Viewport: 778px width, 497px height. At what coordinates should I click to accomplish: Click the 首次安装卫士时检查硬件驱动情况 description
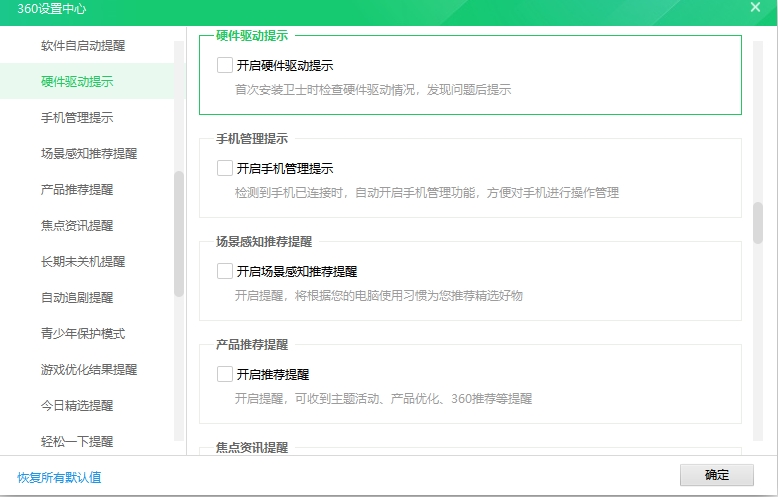pos(373,90)
